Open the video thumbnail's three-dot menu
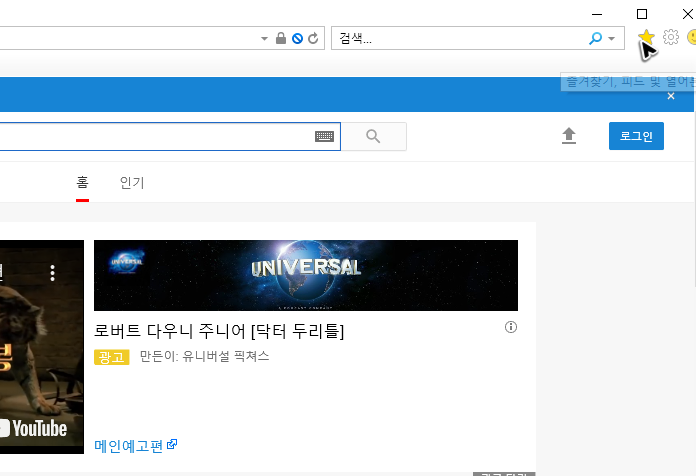Screen dimensions: 696x476 (x=52, y=273)
